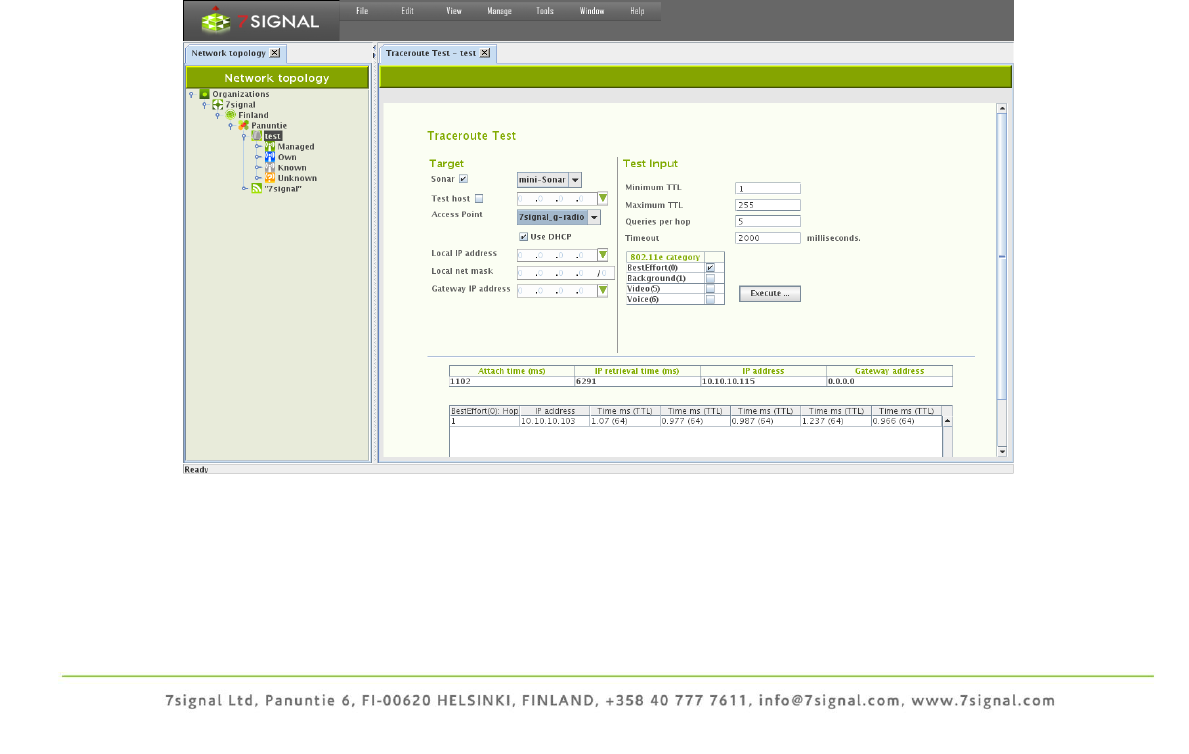The image size is (1189, 754).
Task: Click the Panuntie location icon
Action: click(243, 126)
